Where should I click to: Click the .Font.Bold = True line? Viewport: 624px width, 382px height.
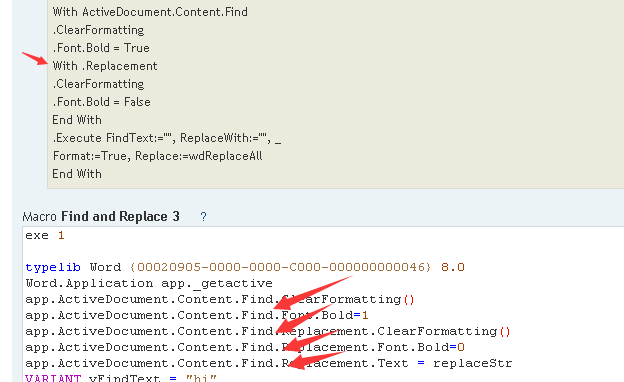click(x=101, y=48)
